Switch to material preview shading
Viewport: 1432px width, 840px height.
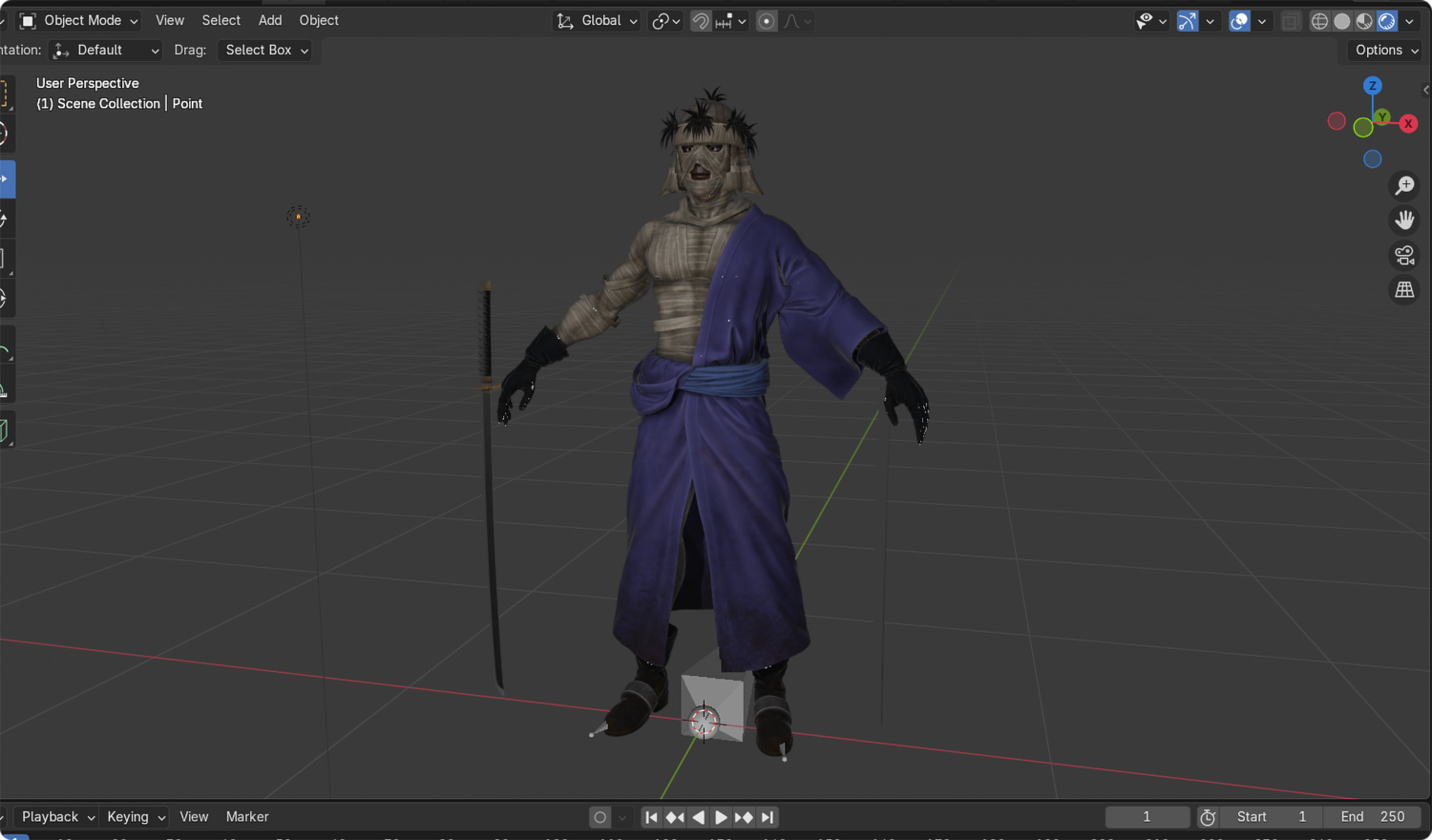[1364, 21]
